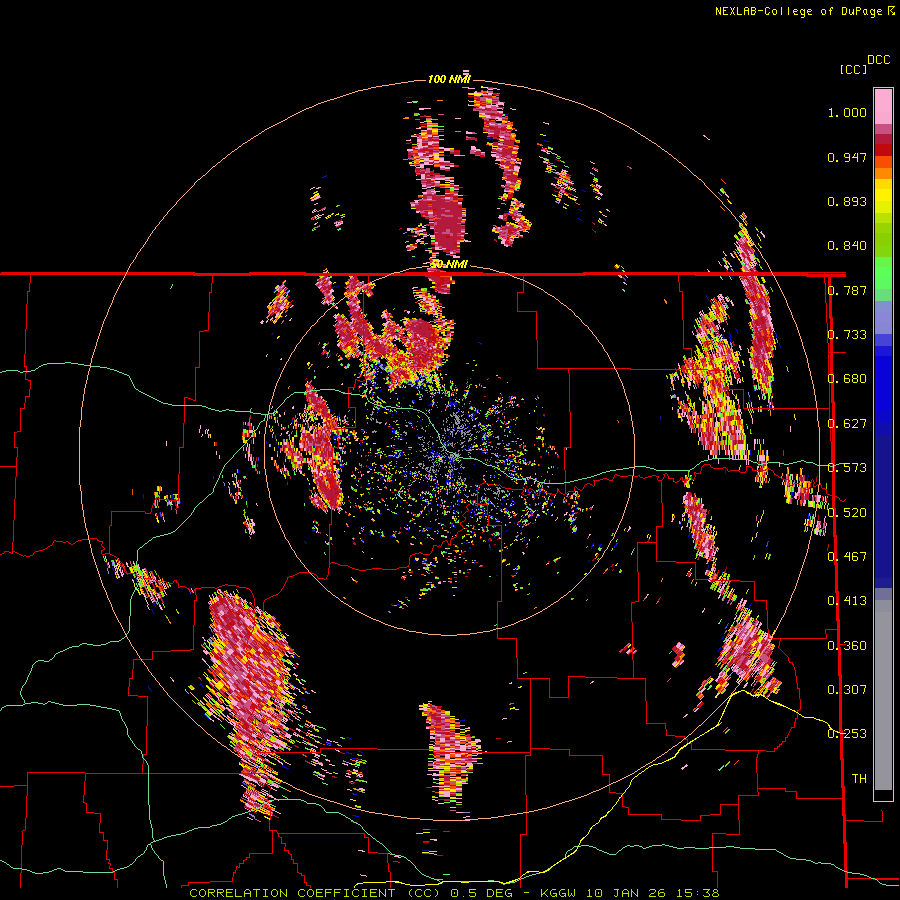Image resolution: width=900 pixels, height=900 pixels.
Task: Click the 0.840 legend value
Action: pyautogui.click(x=847, y=246)
